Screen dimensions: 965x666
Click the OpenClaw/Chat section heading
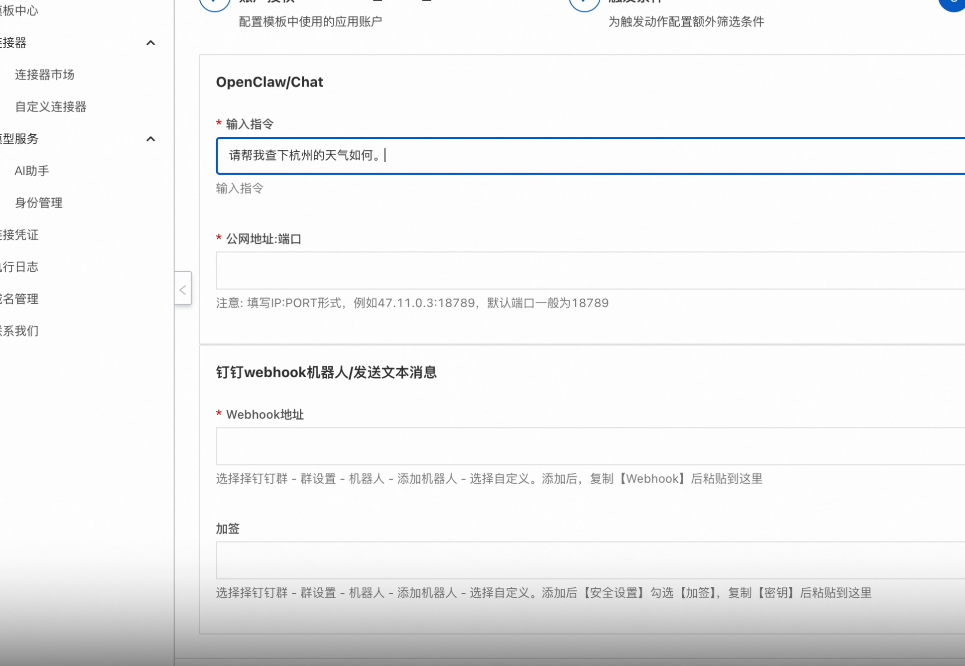click(270, 82)
